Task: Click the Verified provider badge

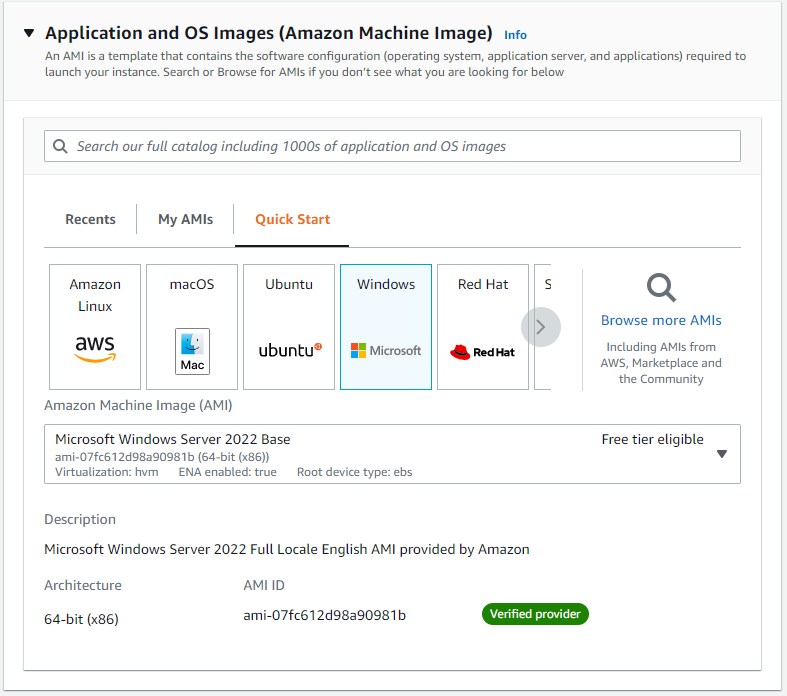Action: point(535,614)
